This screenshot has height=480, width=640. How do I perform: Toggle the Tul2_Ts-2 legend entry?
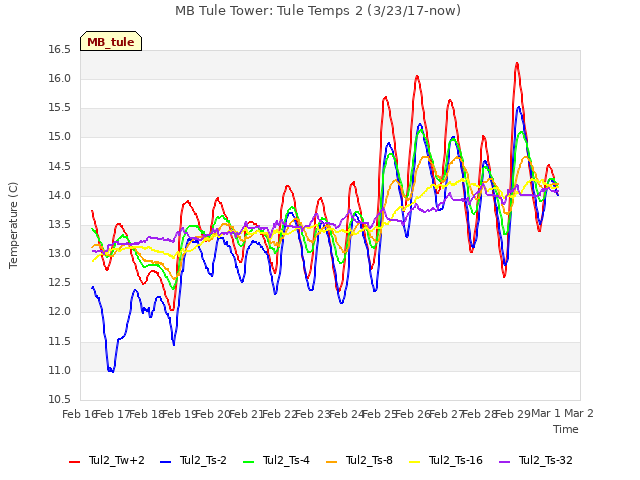click(193, 460)
